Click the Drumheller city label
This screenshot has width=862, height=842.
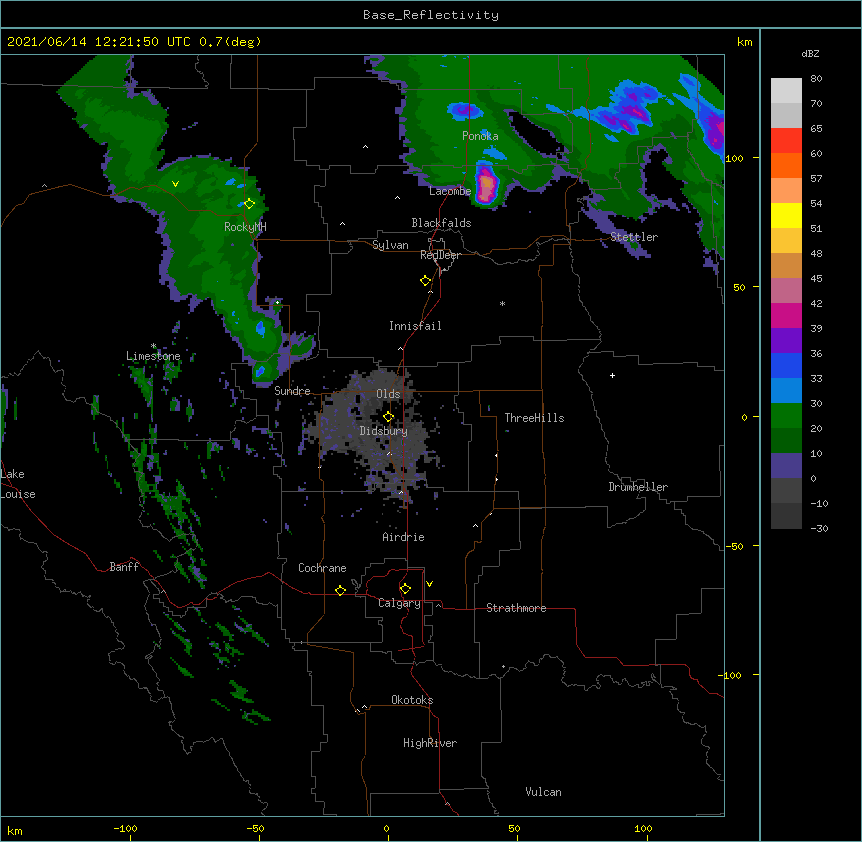pyautogui.click(x=638, y=487)
